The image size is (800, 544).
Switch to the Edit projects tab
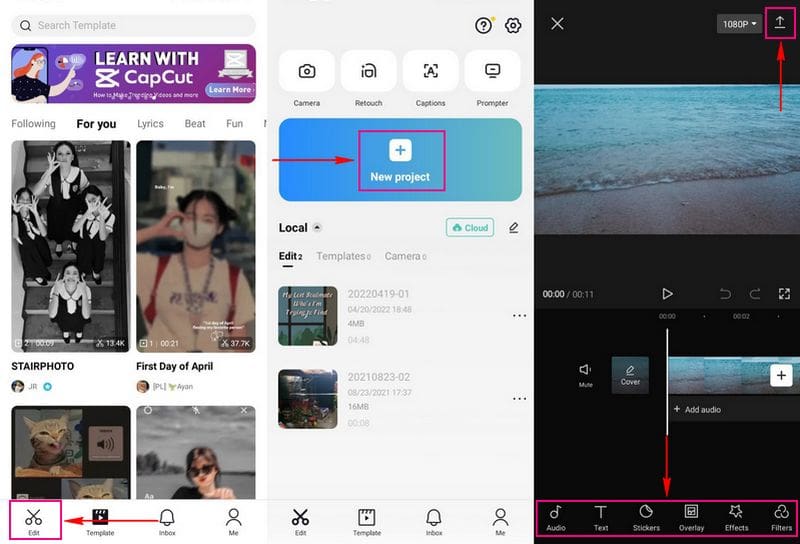pyautogui.click(x=290, y=256)
